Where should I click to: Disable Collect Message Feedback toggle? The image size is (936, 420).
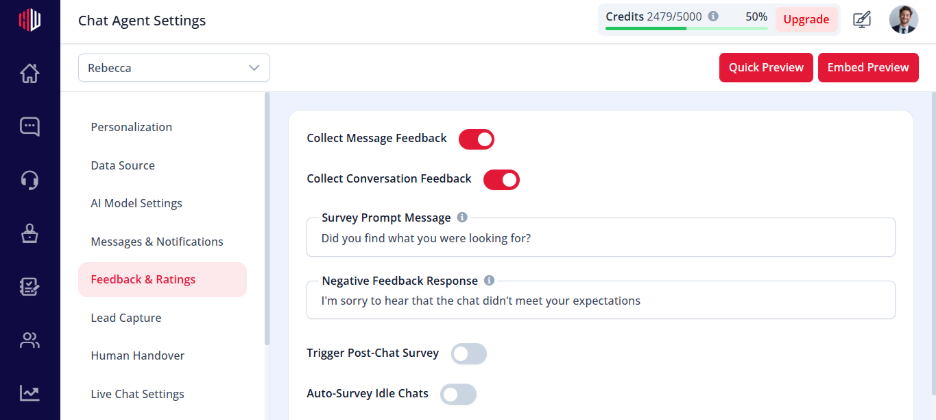(476, 139)
